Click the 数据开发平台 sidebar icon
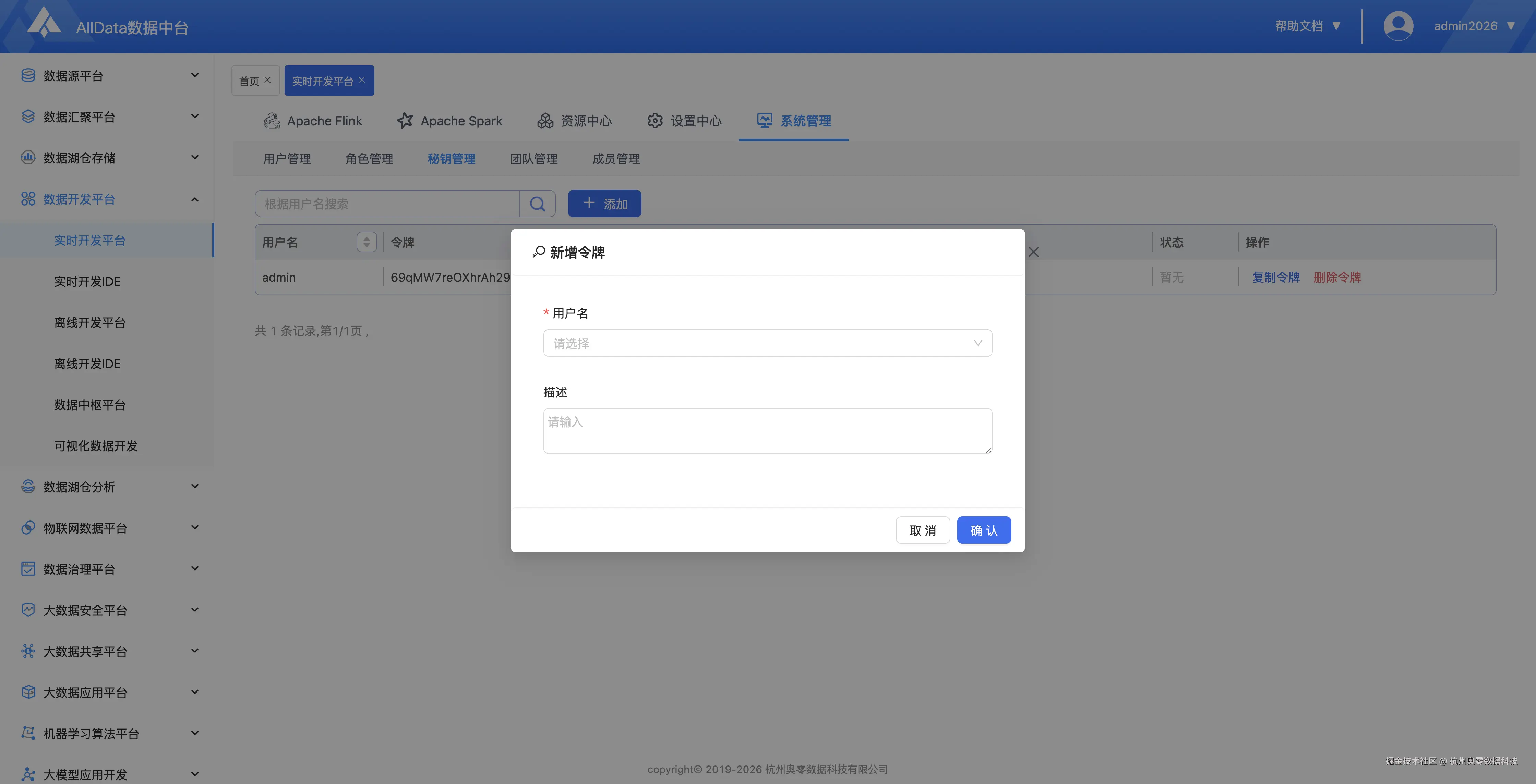The width and height of the screenshot is (1536, 784). pos(28,198)
